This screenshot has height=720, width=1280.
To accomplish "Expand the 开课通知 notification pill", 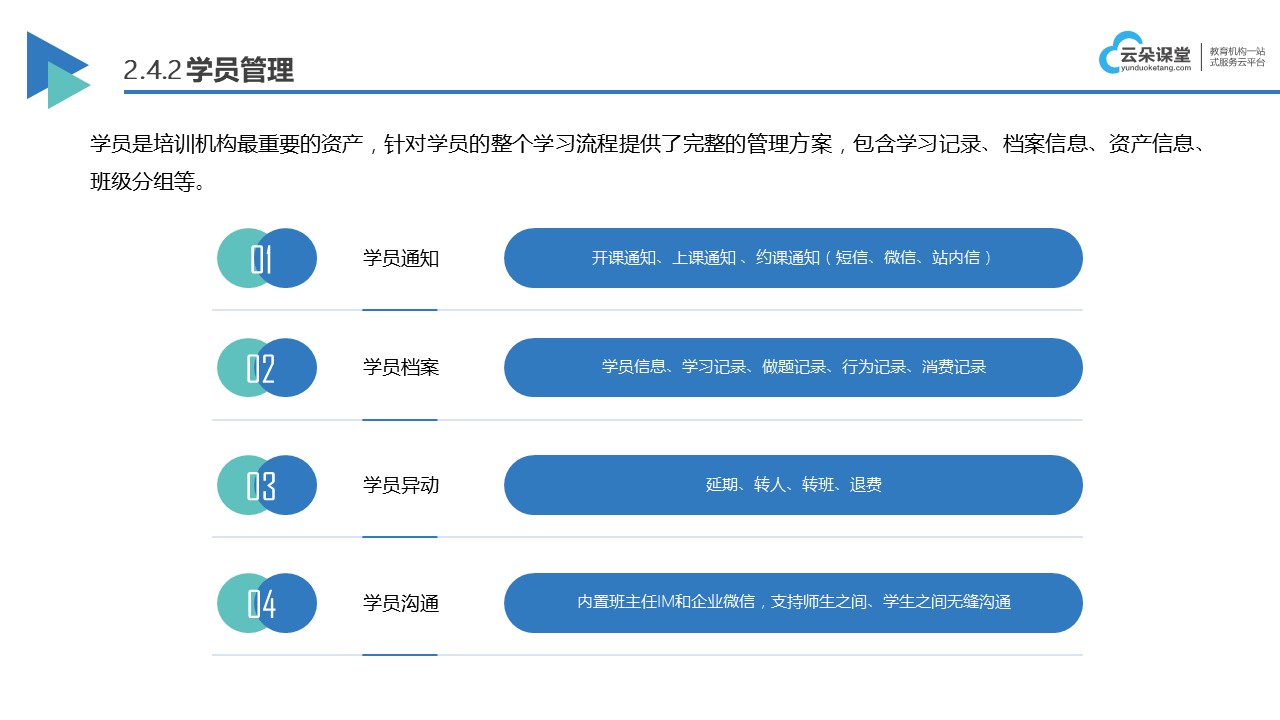I will [793, 257].
